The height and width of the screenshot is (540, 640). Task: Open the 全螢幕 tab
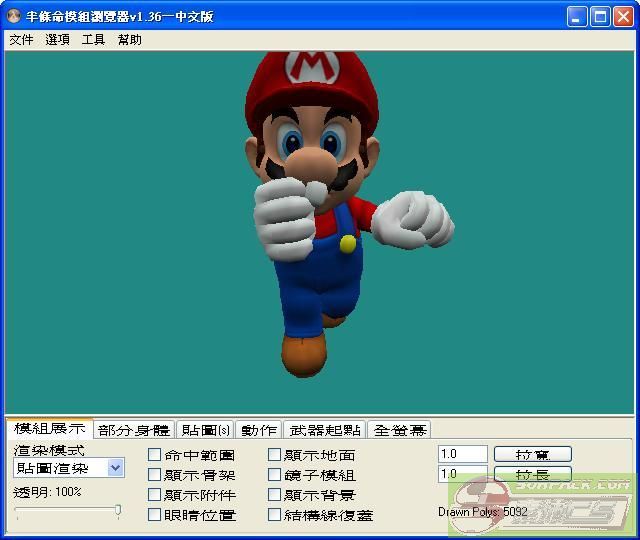click(399, 430)
